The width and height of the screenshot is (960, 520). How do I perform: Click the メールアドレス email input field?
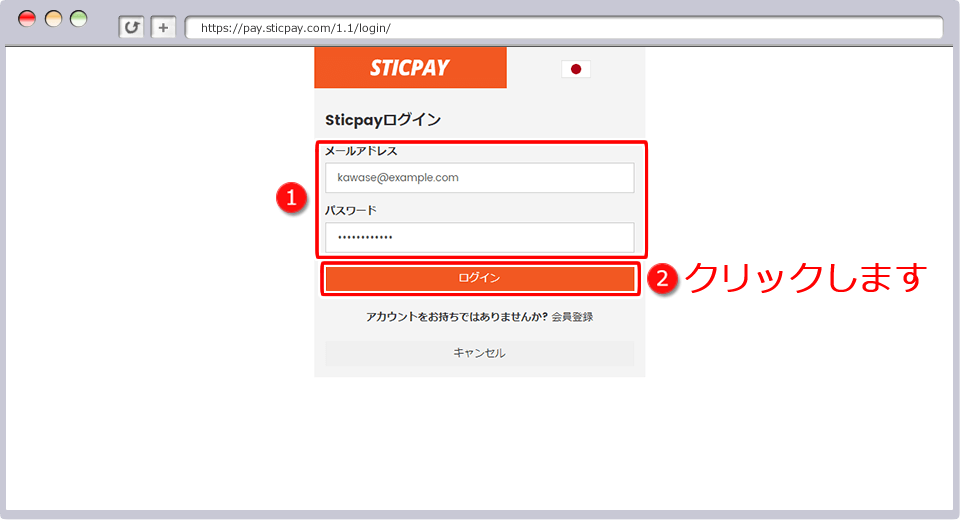click(479, 178)
